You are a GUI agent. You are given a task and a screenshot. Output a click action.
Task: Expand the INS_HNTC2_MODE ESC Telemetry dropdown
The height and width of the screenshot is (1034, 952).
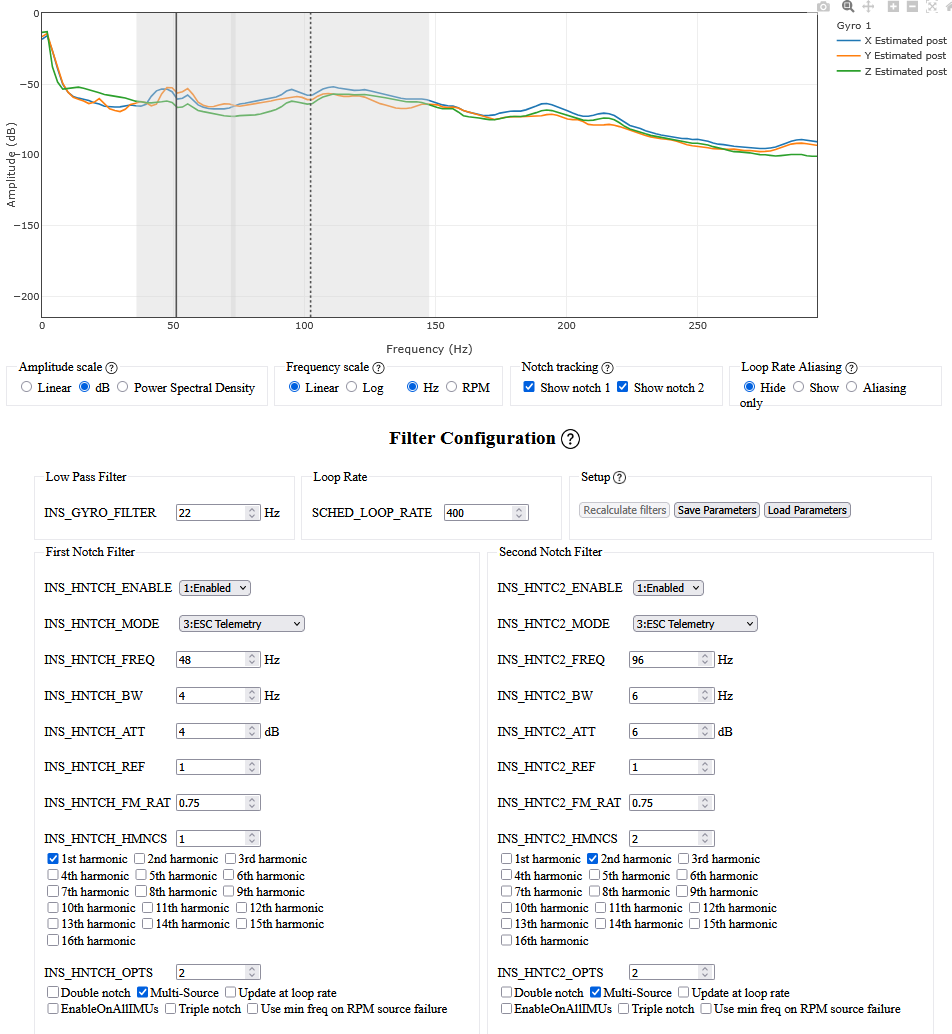point(695,624)
